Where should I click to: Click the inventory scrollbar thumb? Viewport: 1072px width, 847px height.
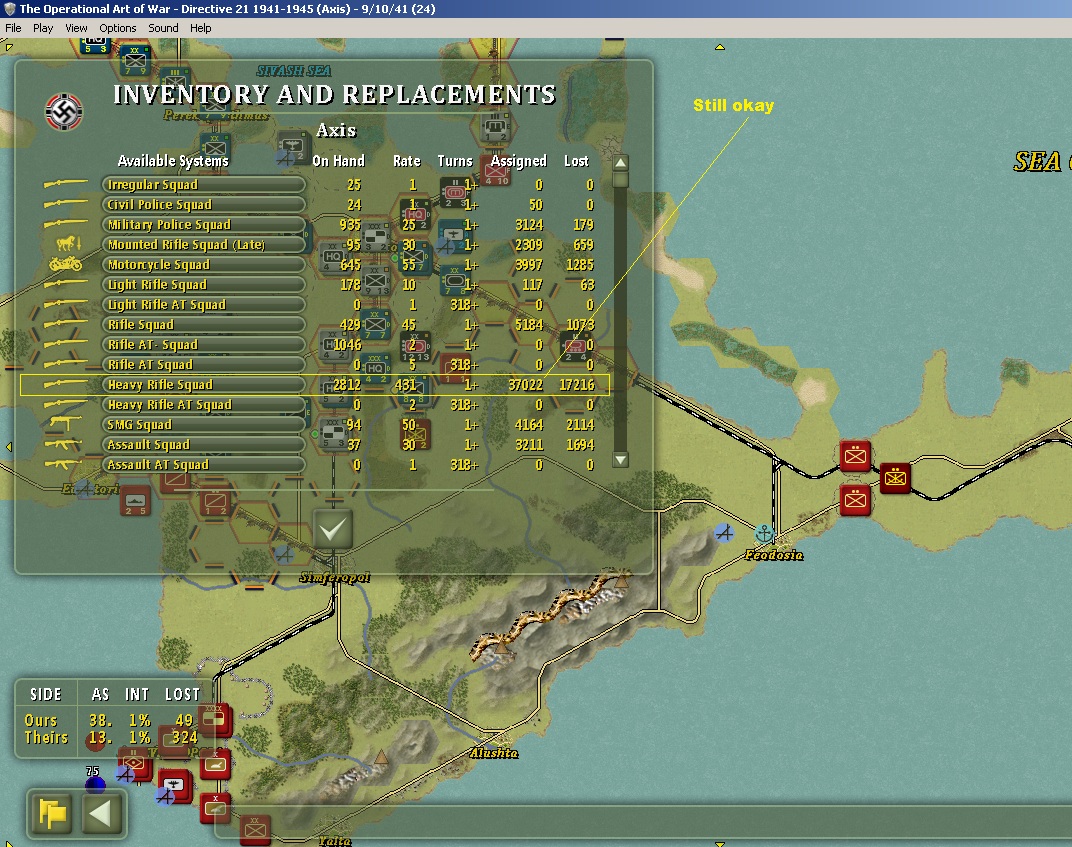pyautogui.click(x=620, y=179)
